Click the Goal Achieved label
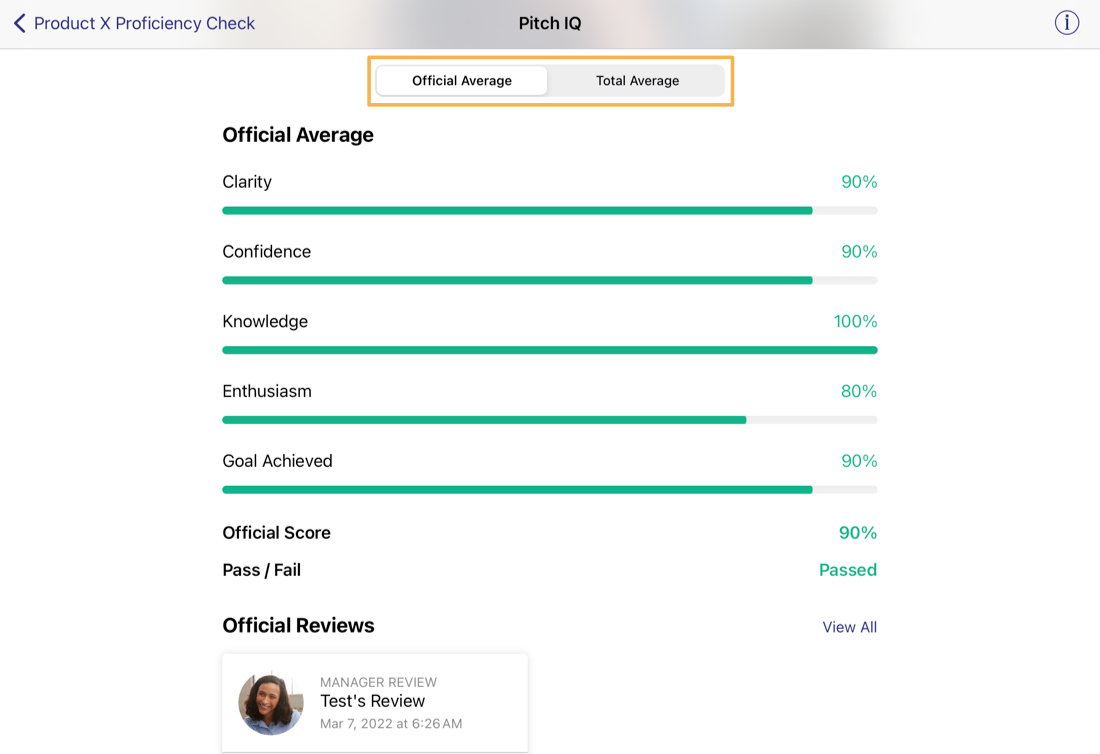Viewport: 1100px width, 754px height. pyautogui.click(x=277, y=461)
